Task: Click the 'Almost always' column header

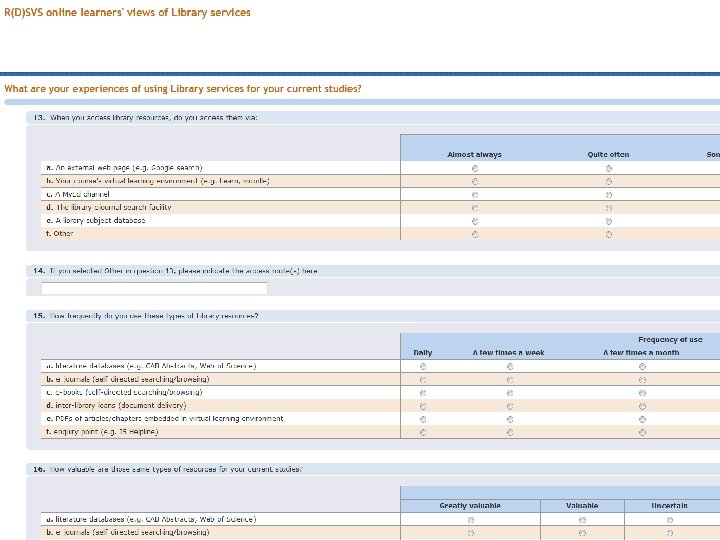Action: (474, 155)
